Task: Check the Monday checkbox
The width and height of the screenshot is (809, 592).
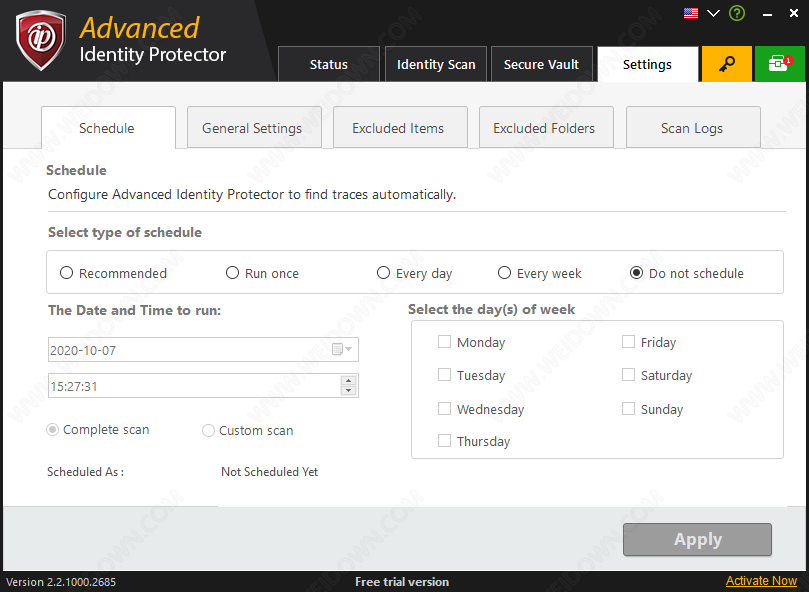Action: pyautogui.click(x=445, y=342)
